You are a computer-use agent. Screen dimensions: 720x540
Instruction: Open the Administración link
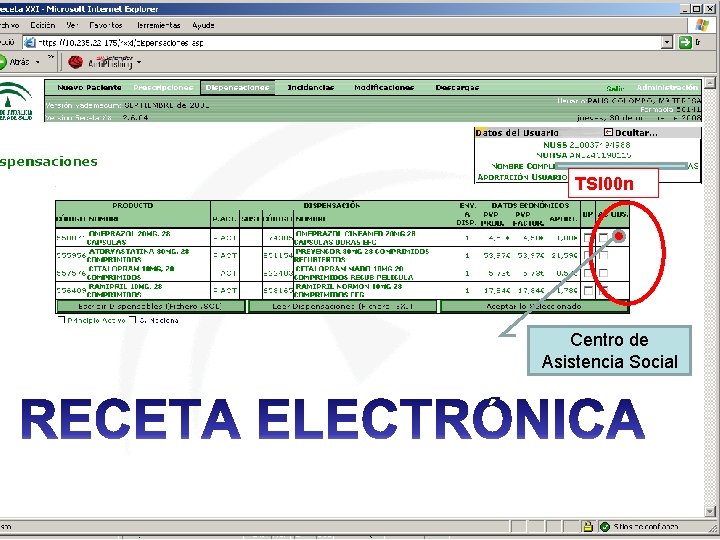[x=668, y=87]
